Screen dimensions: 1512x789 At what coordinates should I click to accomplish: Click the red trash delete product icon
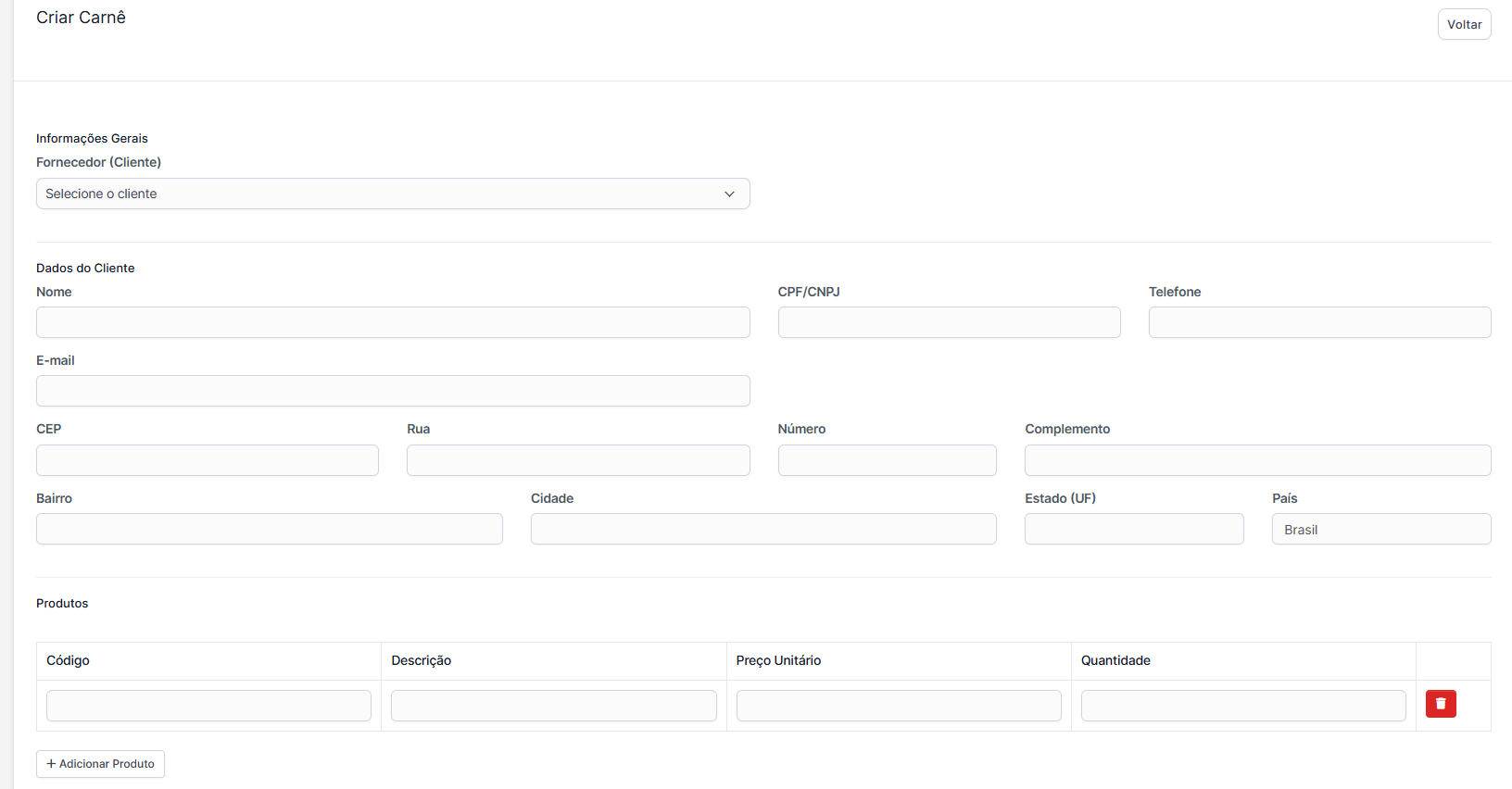pyautogui.click(x=1440, y=704)
